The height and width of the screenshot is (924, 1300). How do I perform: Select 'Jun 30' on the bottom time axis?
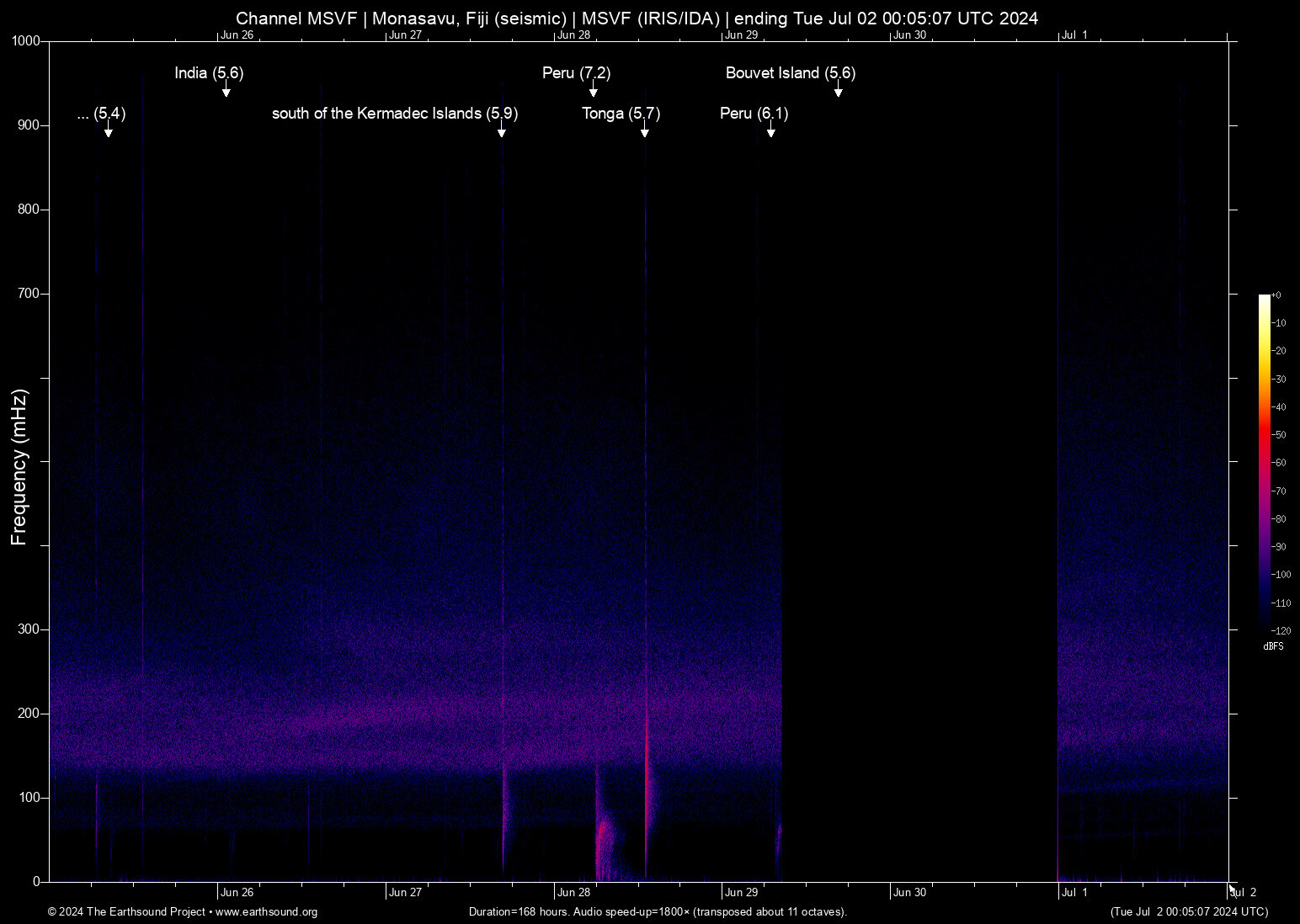(910, 893)
